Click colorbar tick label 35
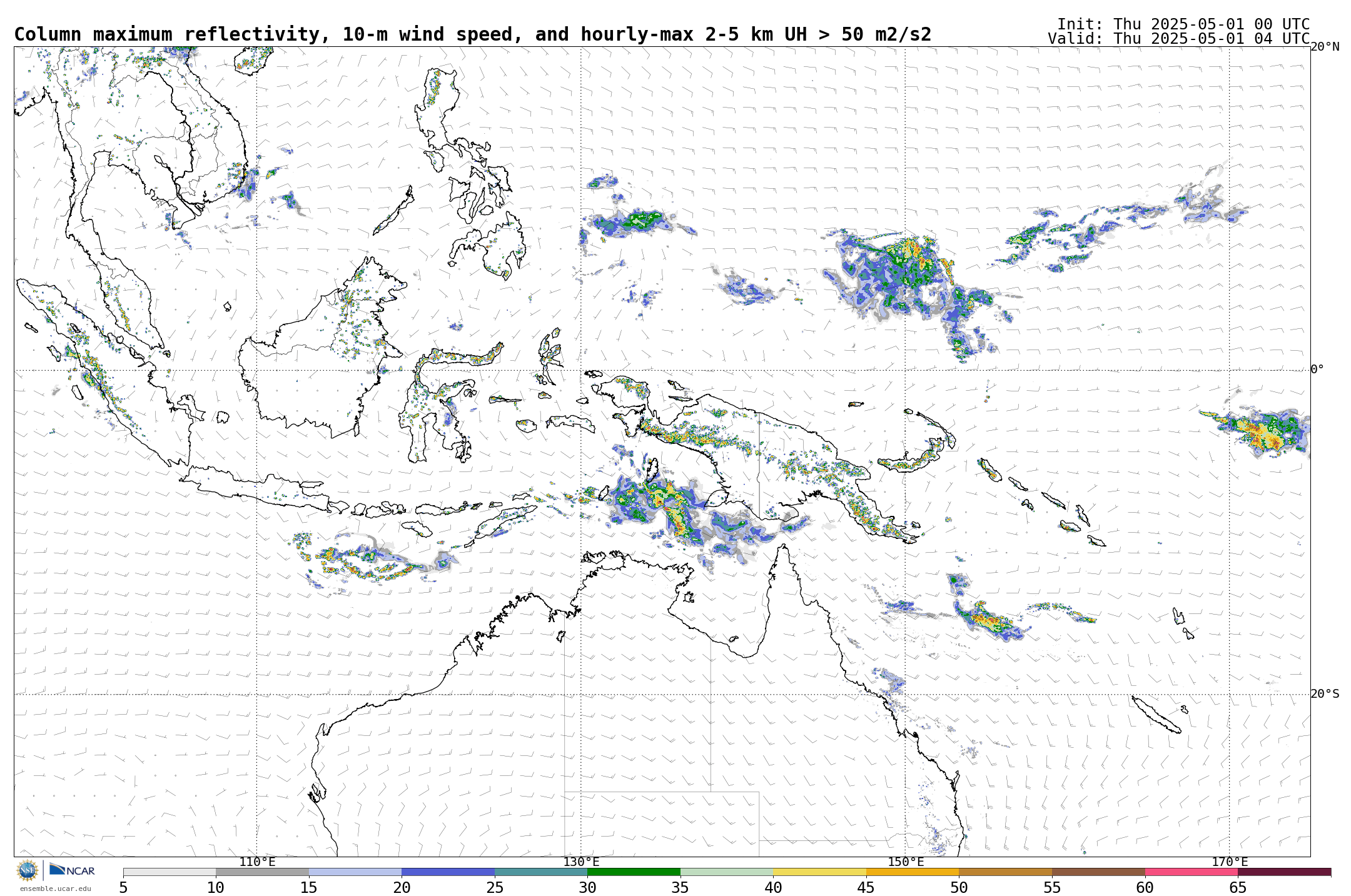1351x896 pixels. 681,887
